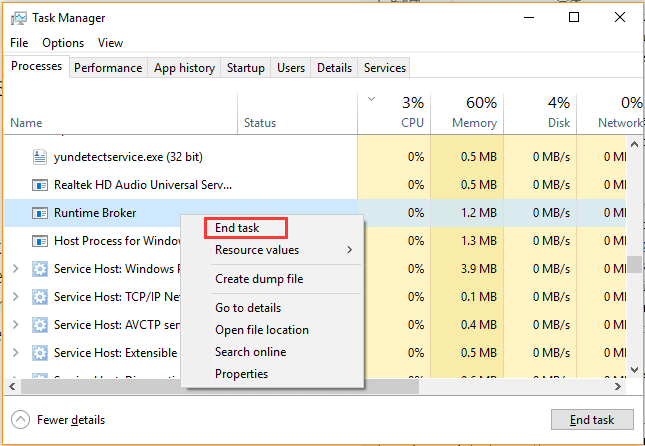The height and width of the screenshot is (446, 645).
Task: Click the vertical scrollbar down arrow
Action: pyautogui.click(x=634, y=370)
